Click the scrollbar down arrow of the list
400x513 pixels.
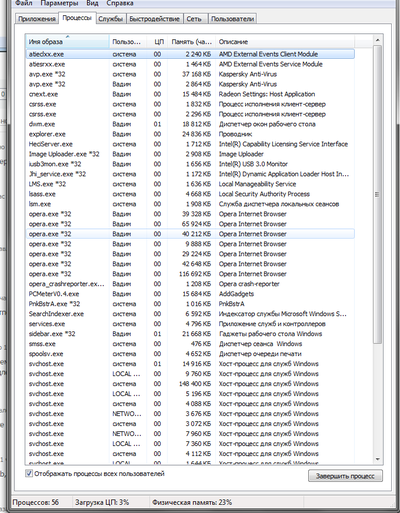coord(378,459)
